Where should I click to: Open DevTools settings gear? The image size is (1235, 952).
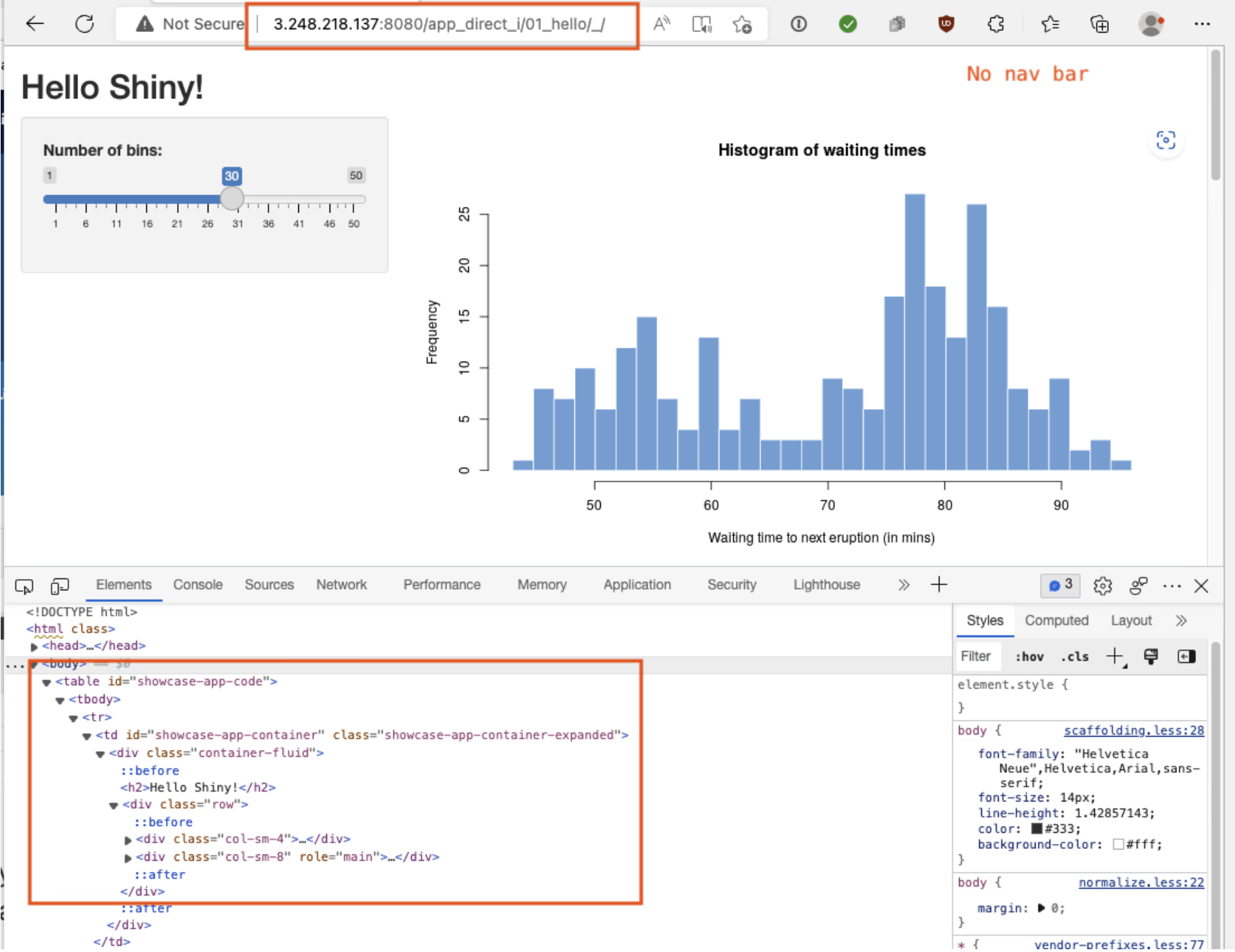tap(1103, 586)
